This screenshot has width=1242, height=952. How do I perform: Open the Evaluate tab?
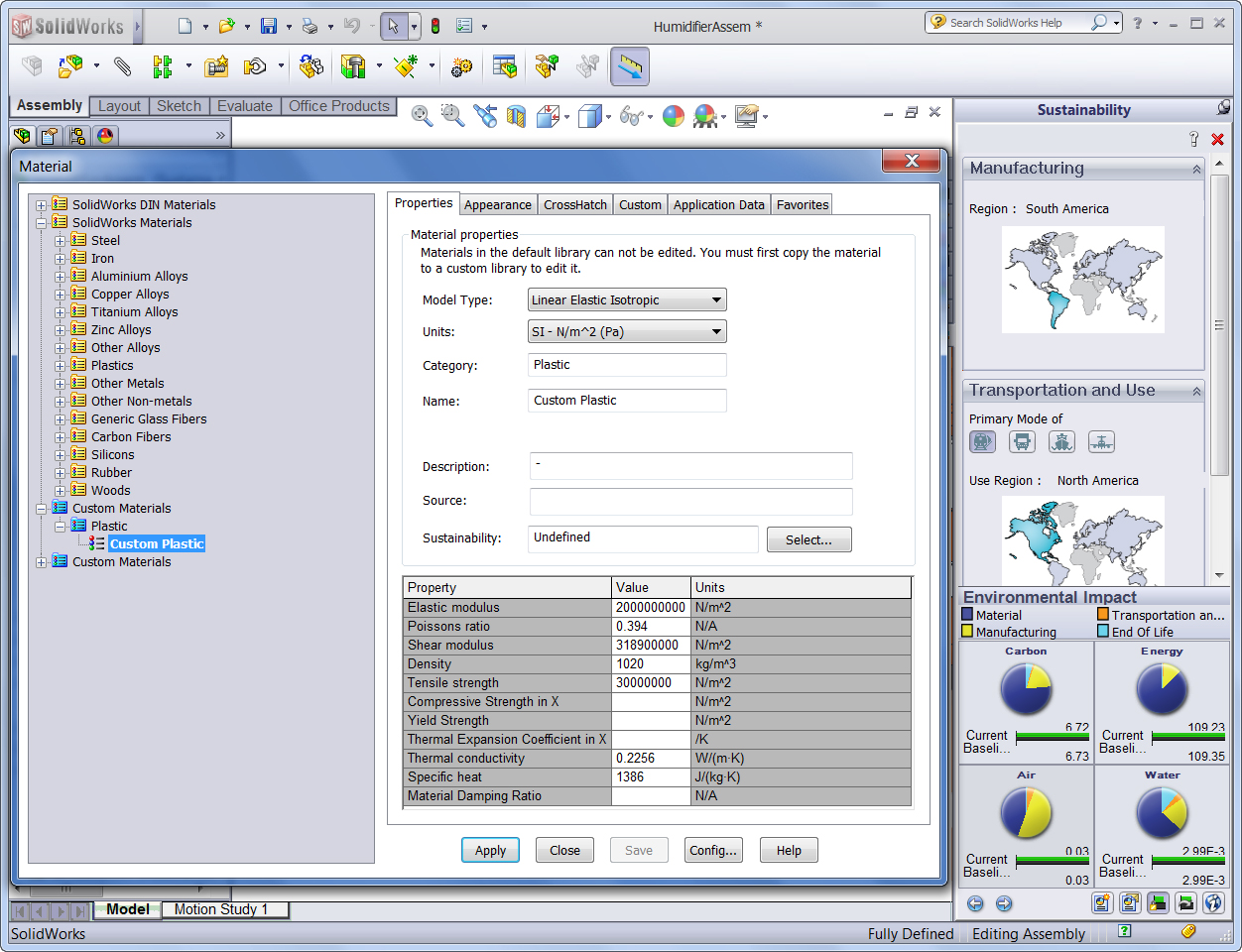pyautogui.click(x=245, y=106)
